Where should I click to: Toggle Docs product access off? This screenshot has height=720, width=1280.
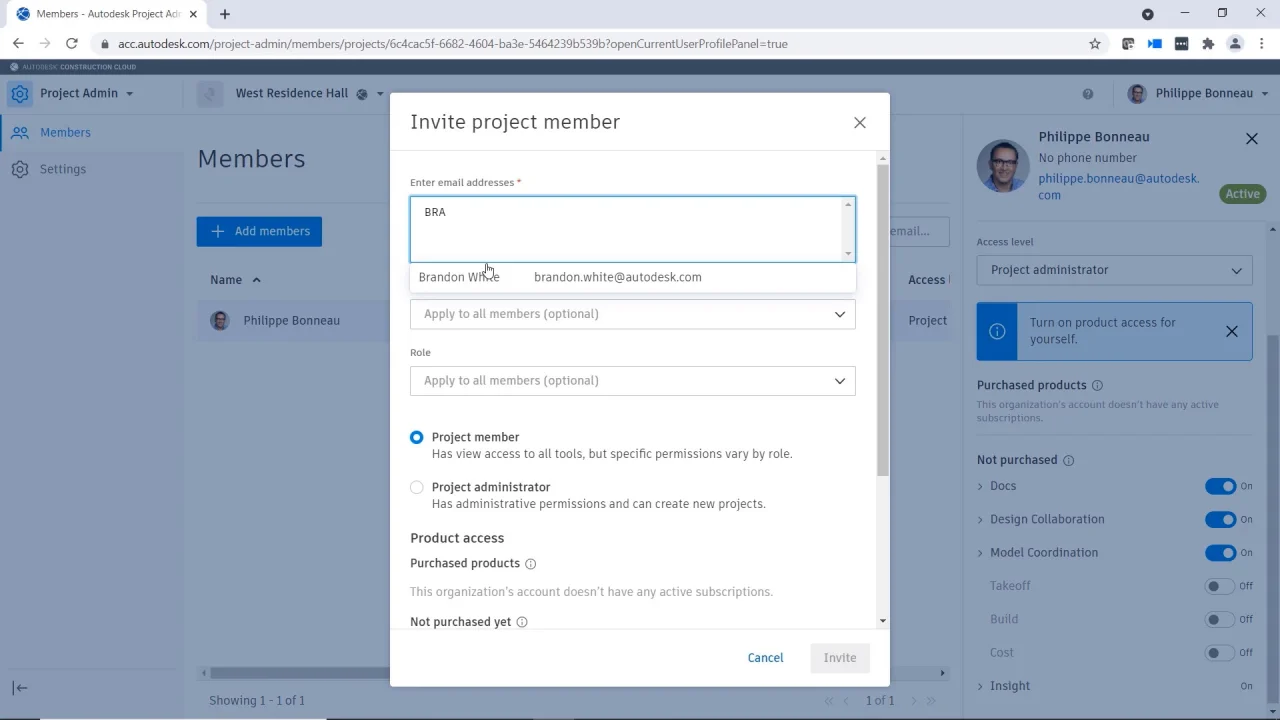tap(1220, 486)
